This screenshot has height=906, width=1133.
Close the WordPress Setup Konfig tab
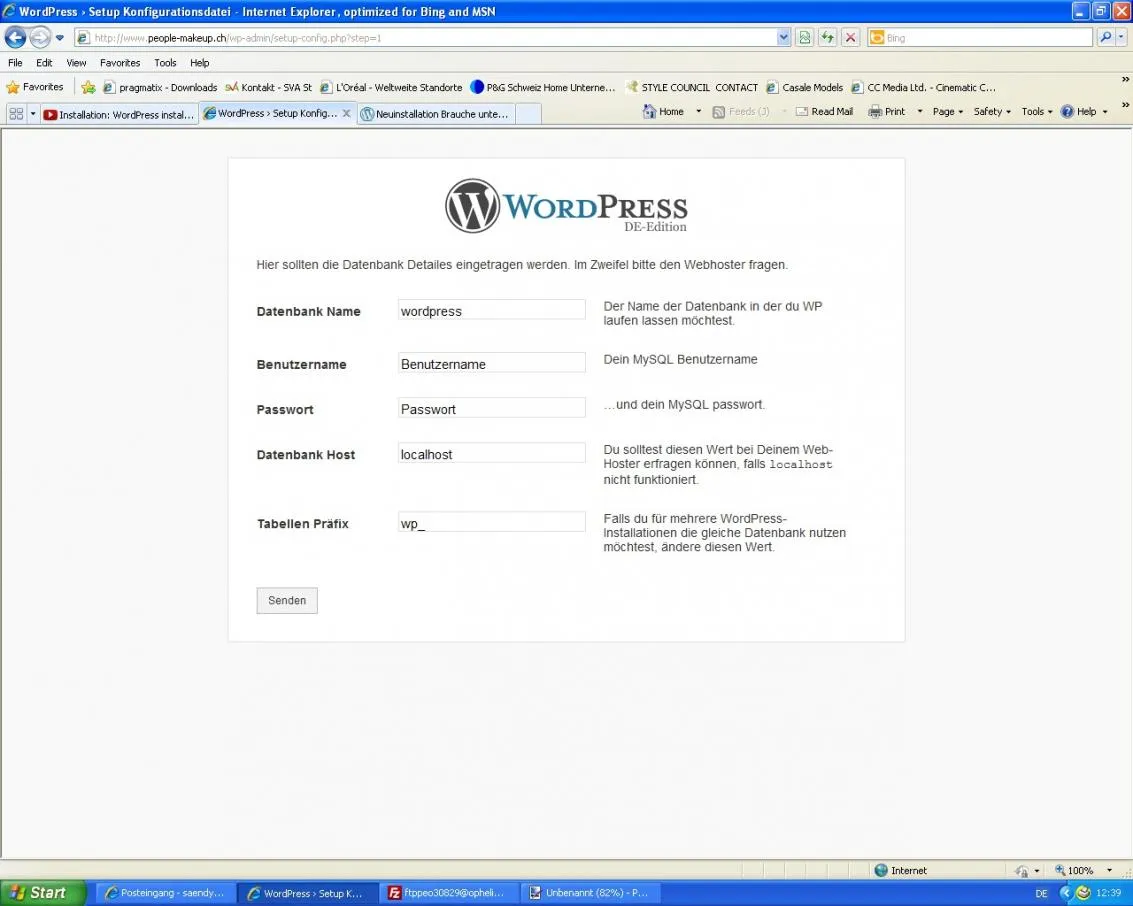pyautogui.click(x=347, y=113)
